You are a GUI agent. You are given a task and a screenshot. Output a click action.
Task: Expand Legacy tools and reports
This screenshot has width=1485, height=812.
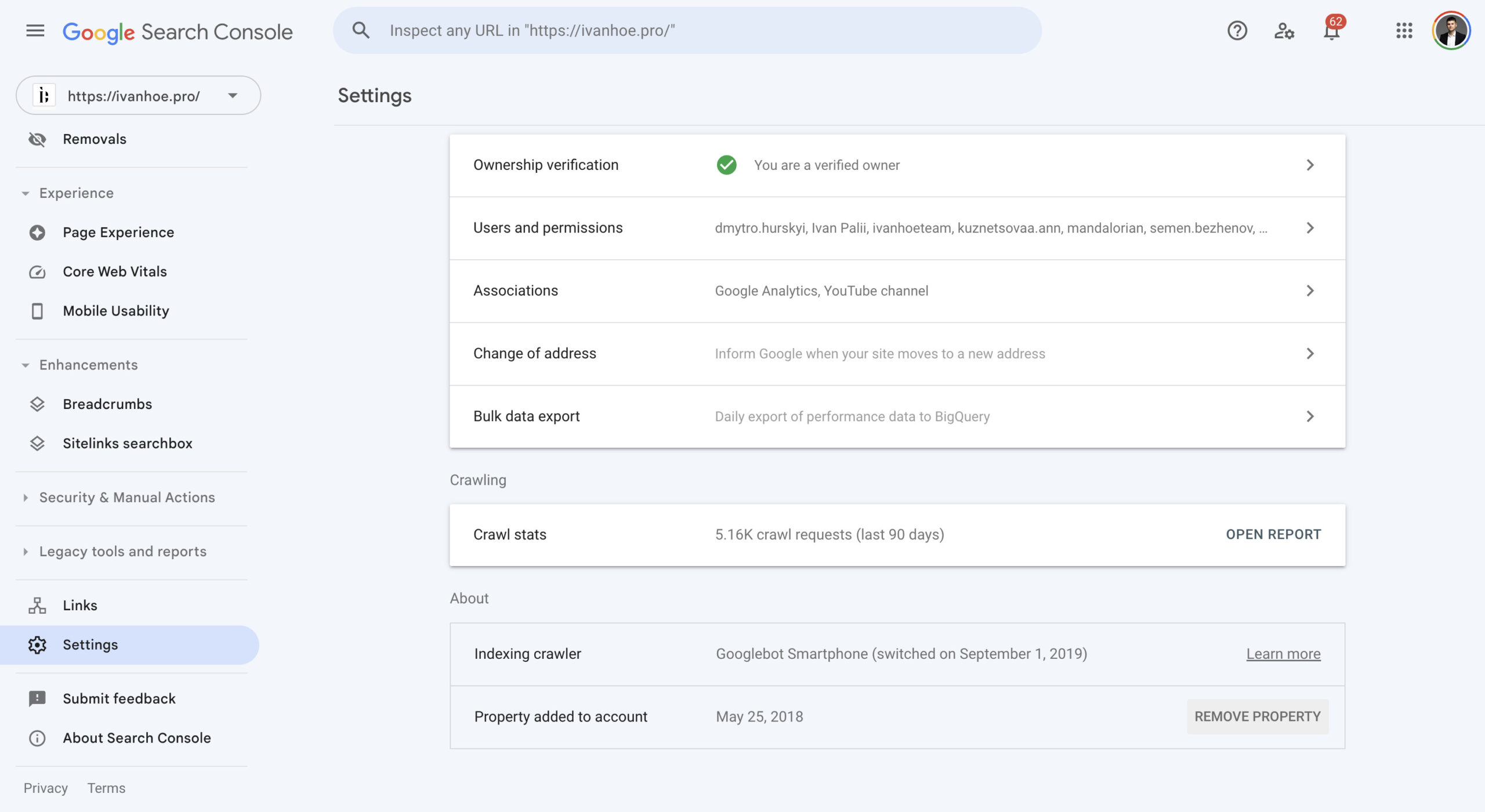(122, 551)
